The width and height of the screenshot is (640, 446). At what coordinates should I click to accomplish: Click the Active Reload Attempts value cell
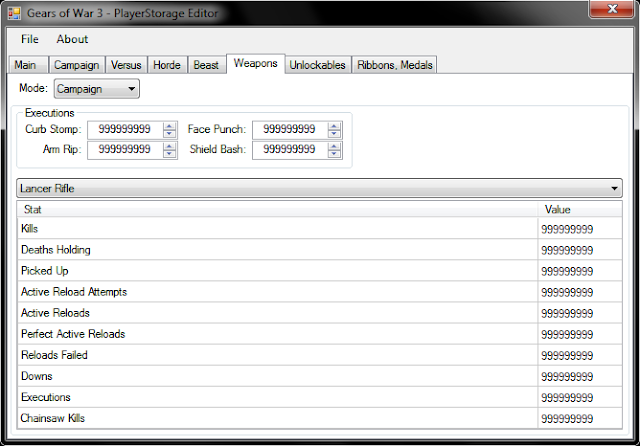pyautogui.click(x=580, y=292)
